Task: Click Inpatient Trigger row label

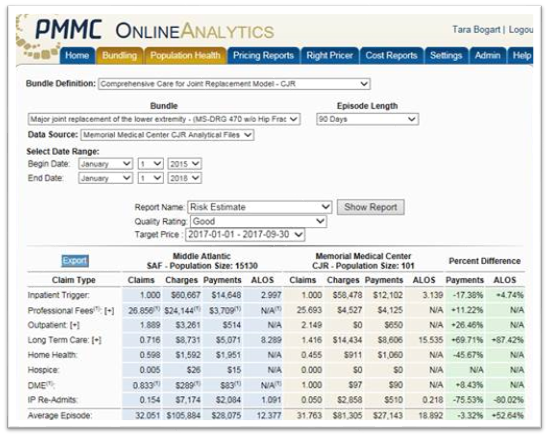Action: (x=58, y=295)
